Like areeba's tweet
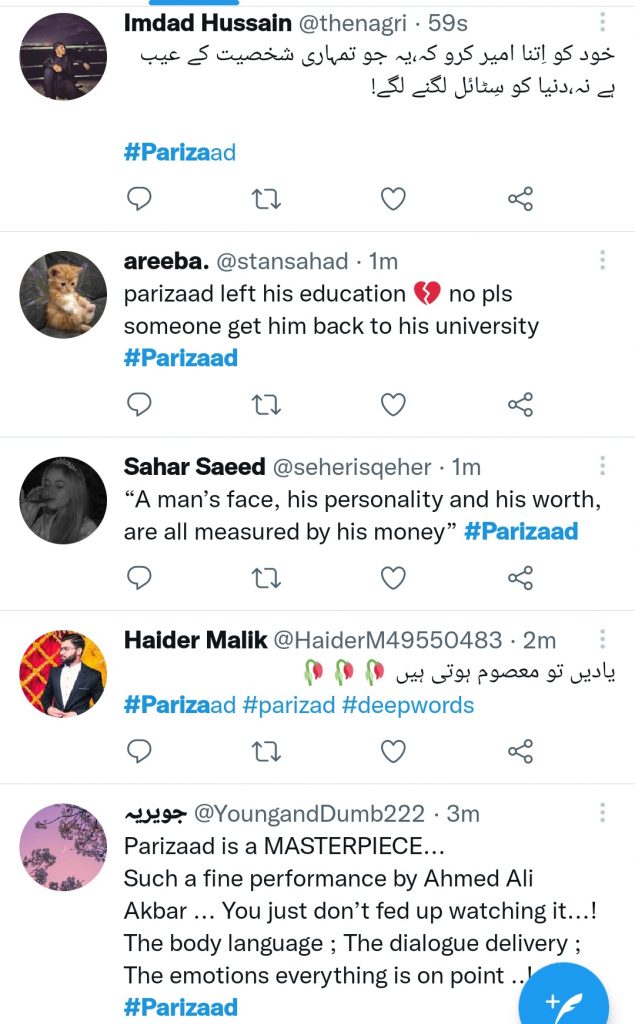Viewport: 635px width, 1024px height. click(393, 406)
